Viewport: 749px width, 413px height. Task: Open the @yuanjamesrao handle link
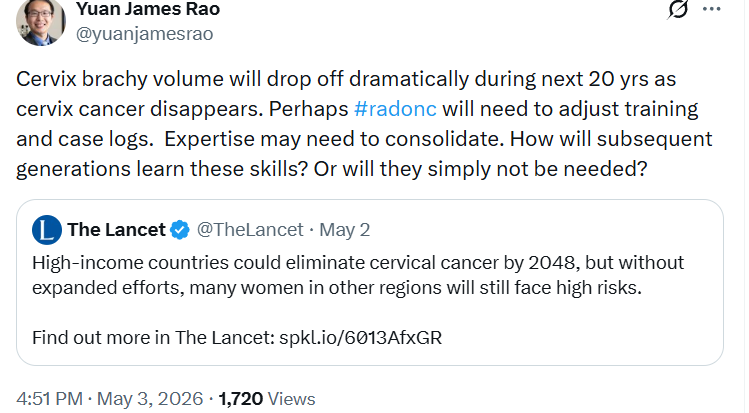144,34
